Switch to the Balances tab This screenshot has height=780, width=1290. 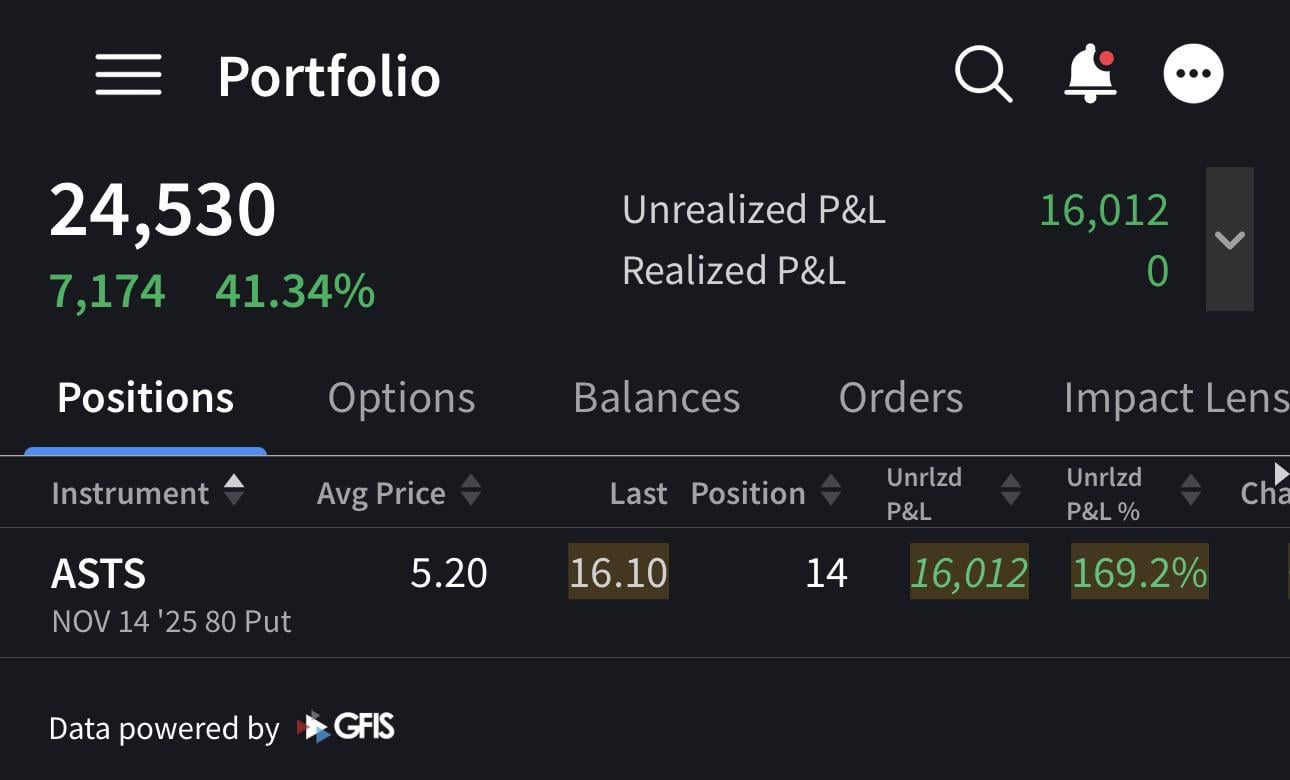click(656, 398)
